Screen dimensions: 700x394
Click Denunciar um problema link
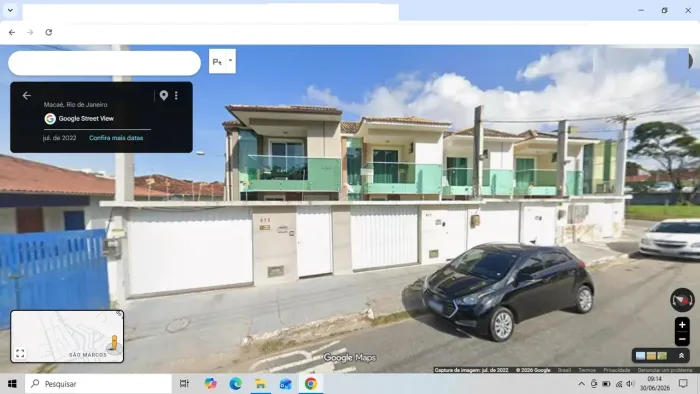tap(665, 370)
